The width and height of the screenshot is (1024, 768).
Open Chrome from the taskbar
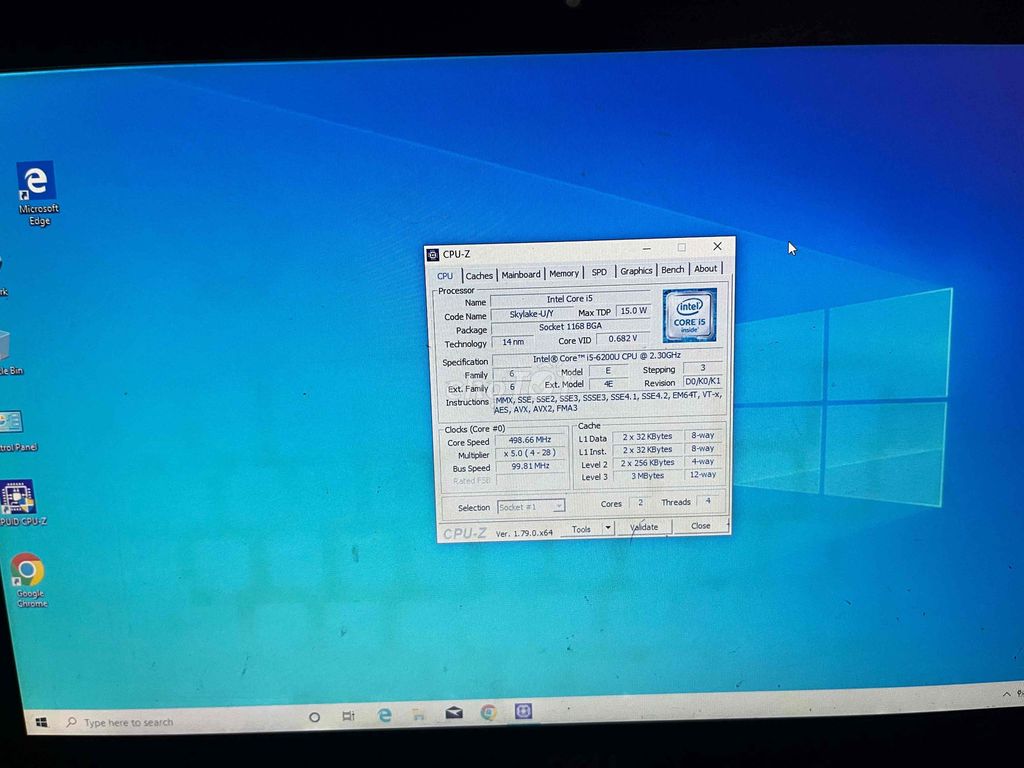(488, 712)
